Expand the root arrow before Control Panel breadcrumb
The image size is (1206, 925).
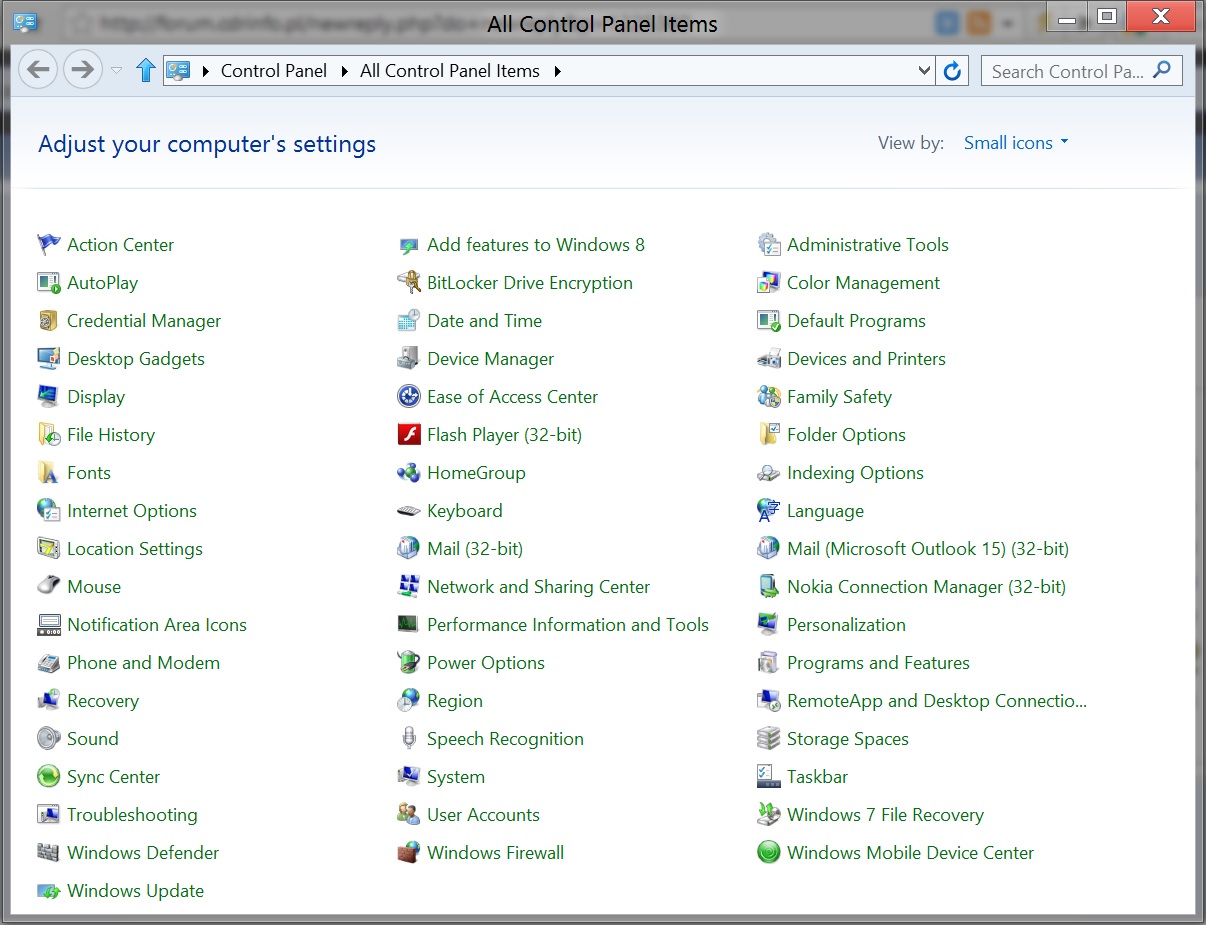pyautogui.click(x=206, y=71)
